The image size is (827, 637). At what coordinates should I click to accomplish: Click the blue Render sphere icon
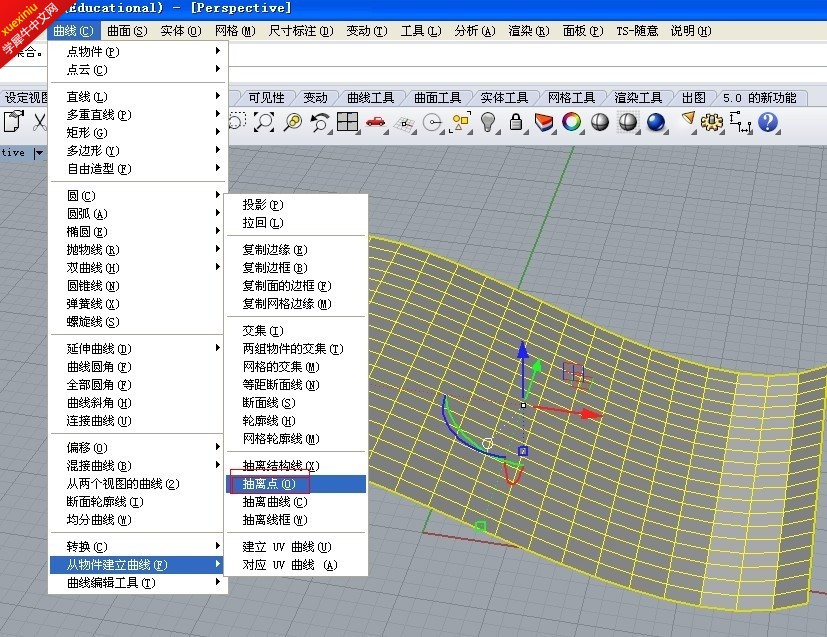(656, 122)
